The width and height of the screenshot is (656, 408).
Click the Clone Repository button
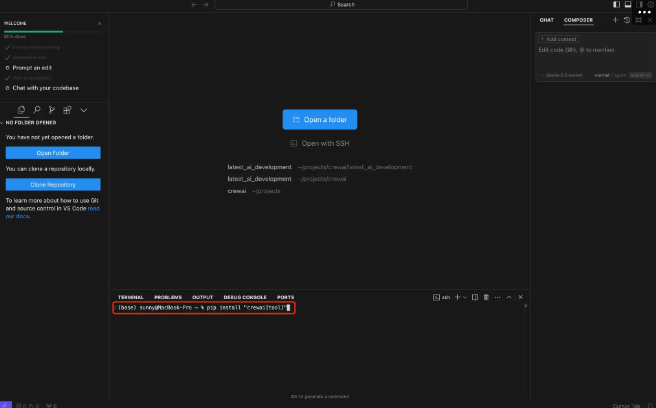pyautogui.click(x=53, y=185)
